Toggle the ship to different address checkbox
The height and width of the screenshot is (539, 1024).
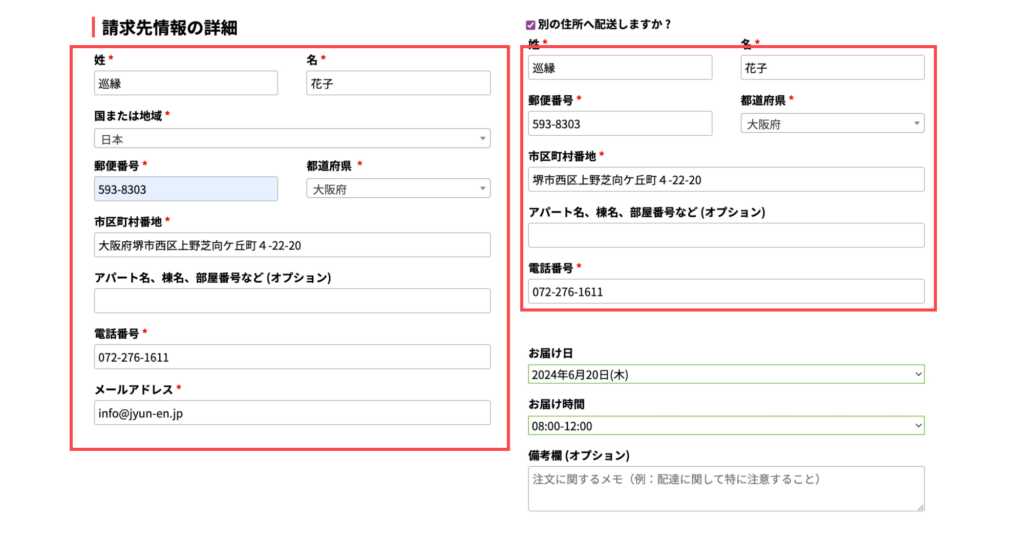(531, 24)
